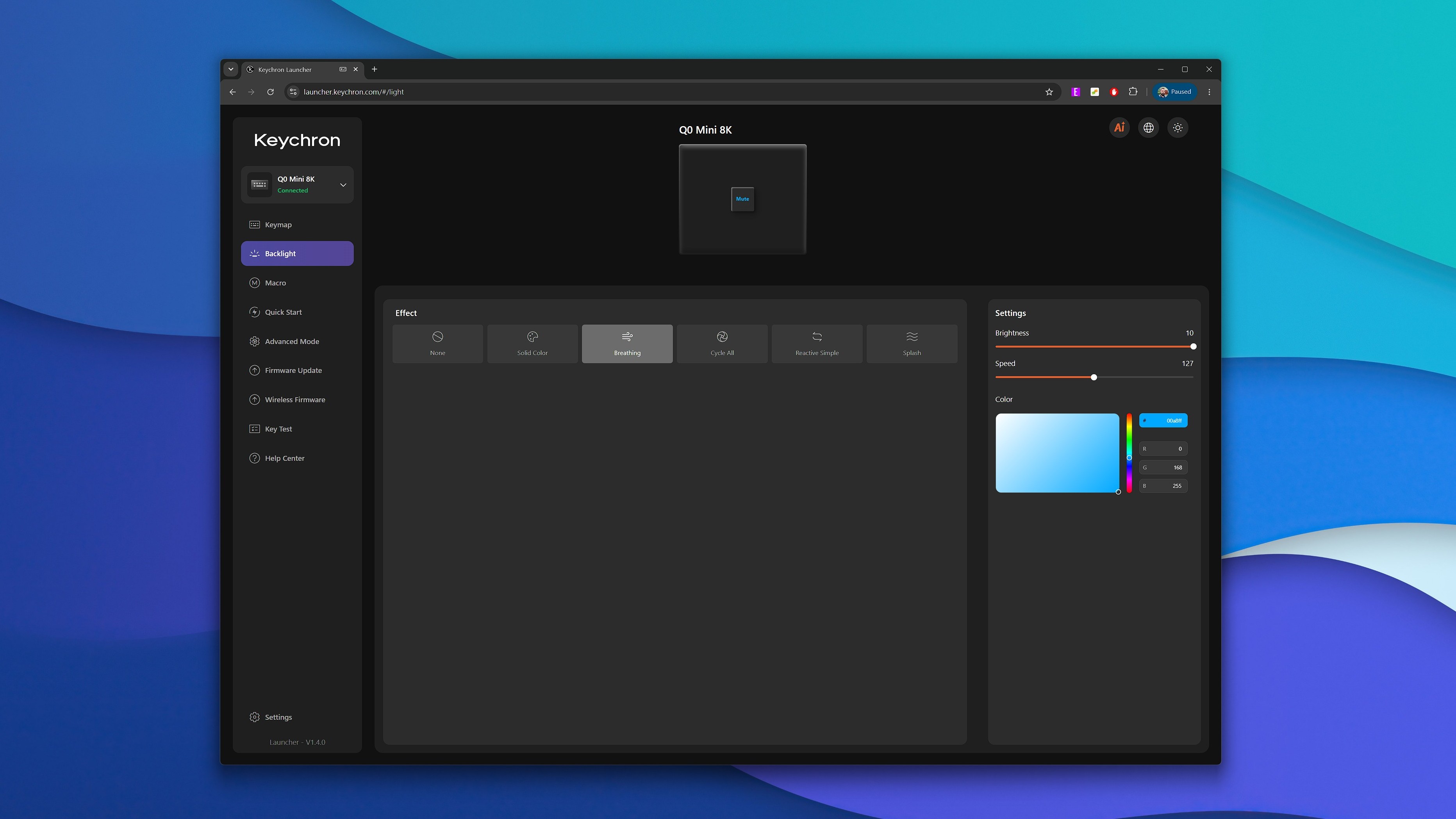Screen dimensions: 1456x819
Task: Open Help Center
Action: click(297, 458)
